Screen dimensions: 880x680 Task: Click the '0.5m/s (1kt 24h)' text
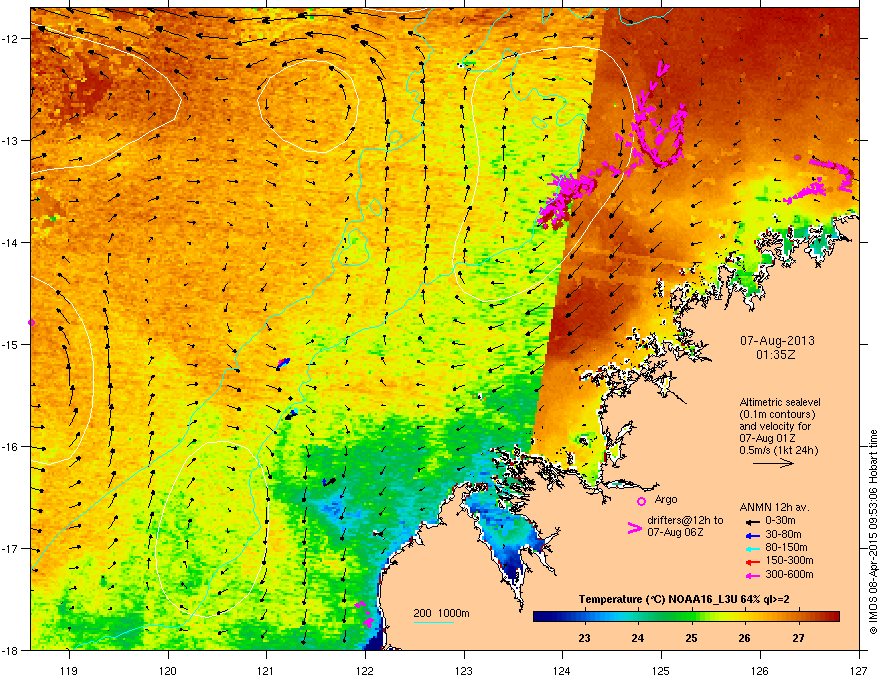pos(779,450)
